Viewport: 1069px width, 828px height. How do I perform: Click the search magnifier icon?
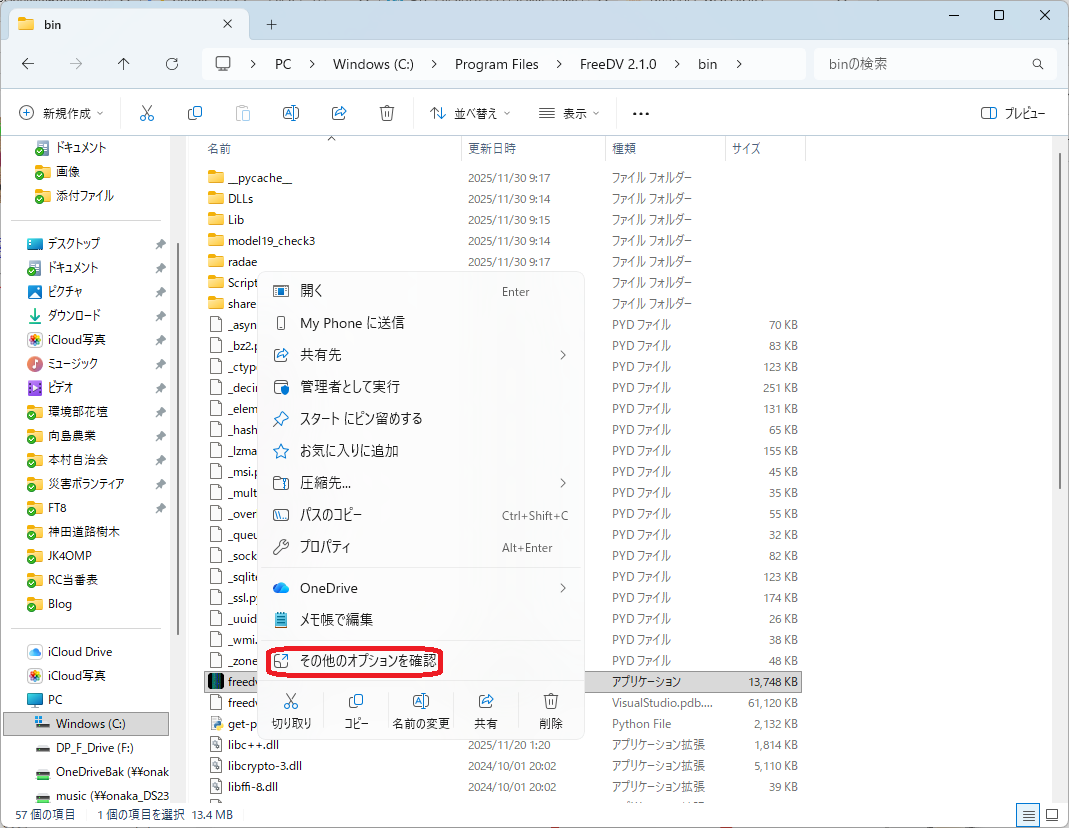click(1038, 64)
